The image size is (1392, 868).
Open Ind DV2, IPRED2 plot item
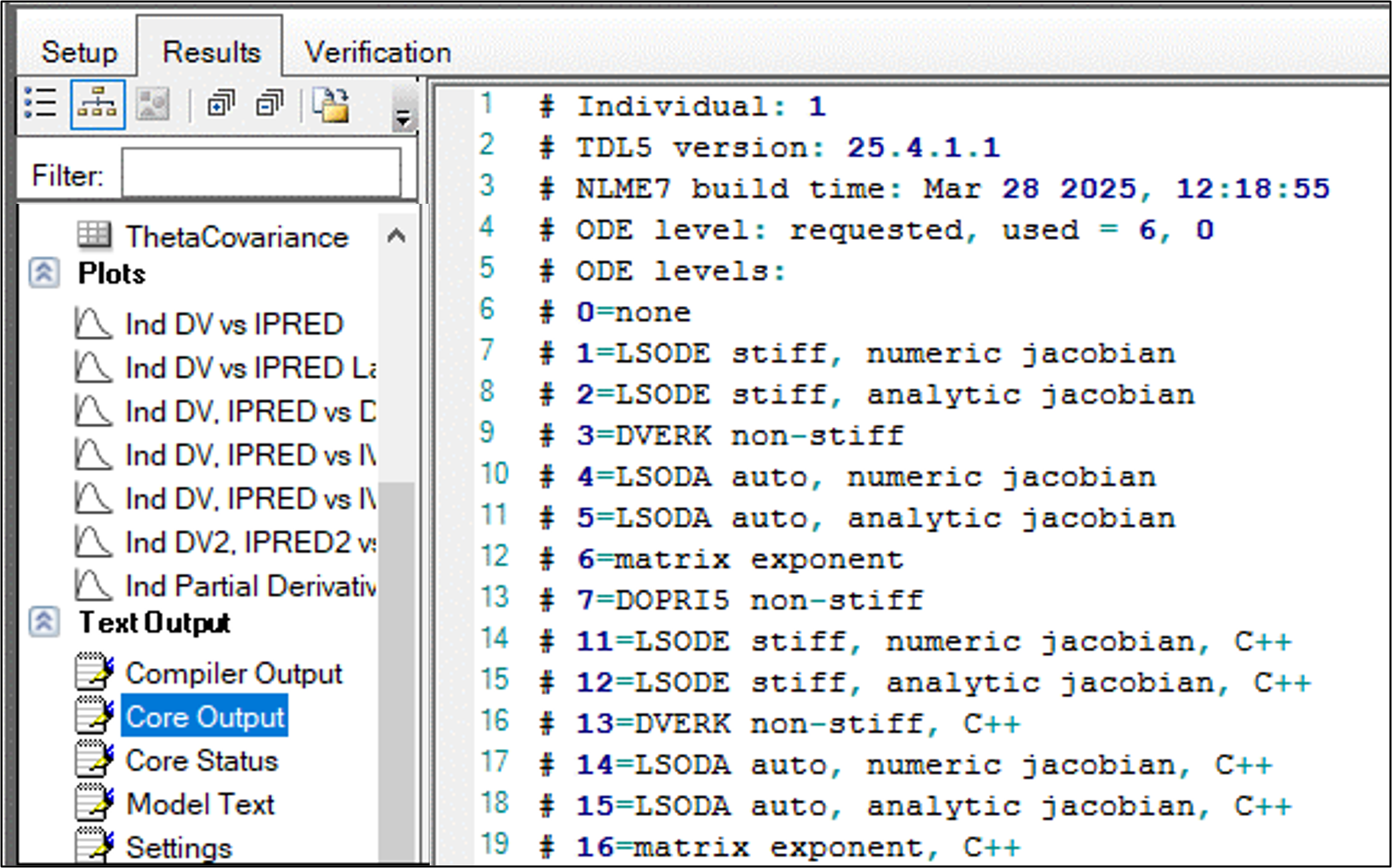click(x=251, y=543)
